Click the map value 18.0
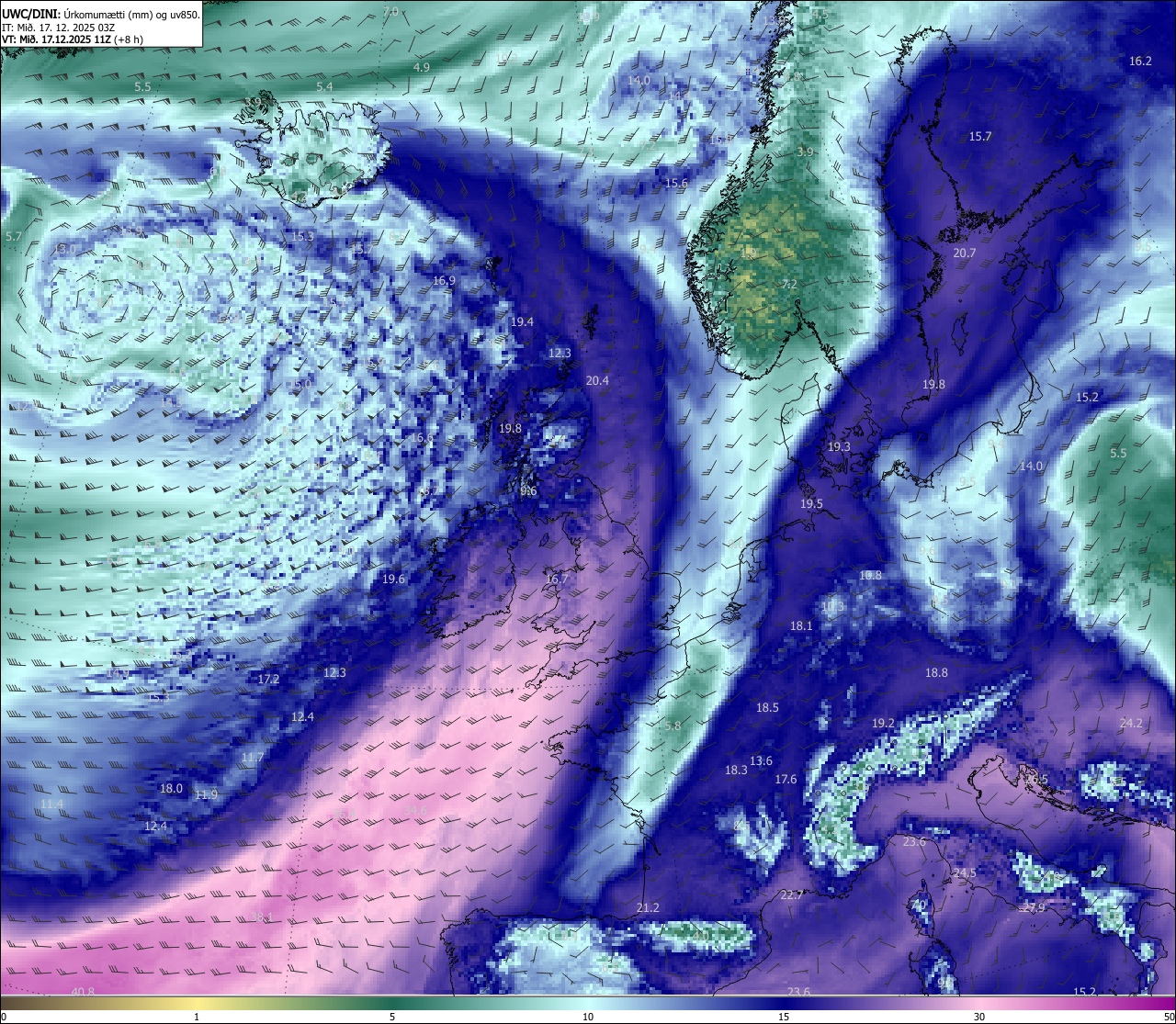1176x1024 pixels. [171, 788]
